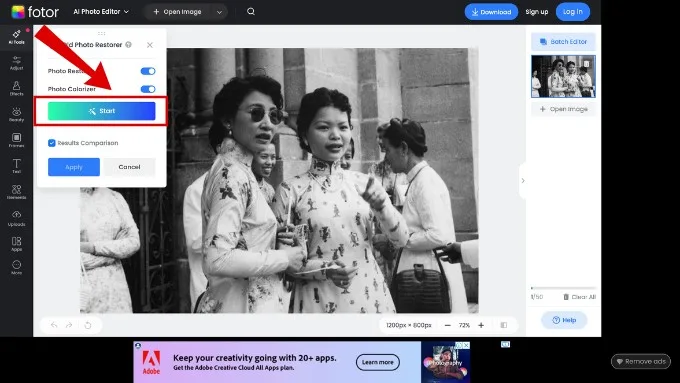Toggle compare view icon beside zoom
Image resolution: width=680 pixels, height=383 pixels.
[503, 325]
